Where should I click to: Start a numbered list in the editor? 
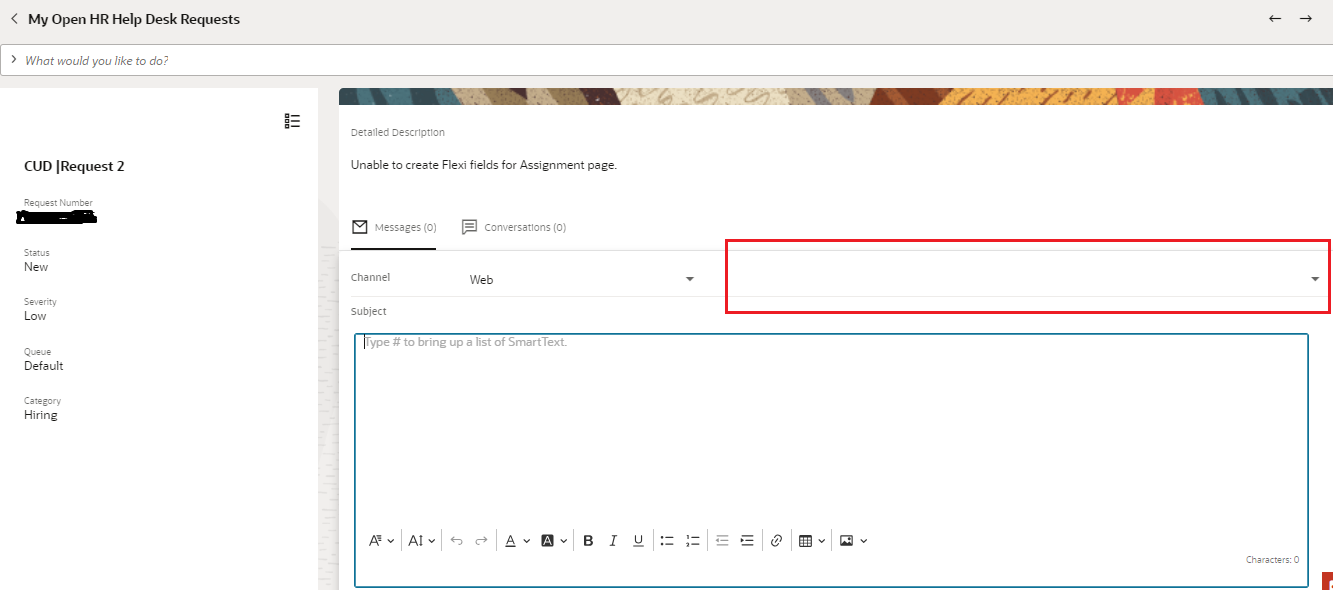pos(692,540)
